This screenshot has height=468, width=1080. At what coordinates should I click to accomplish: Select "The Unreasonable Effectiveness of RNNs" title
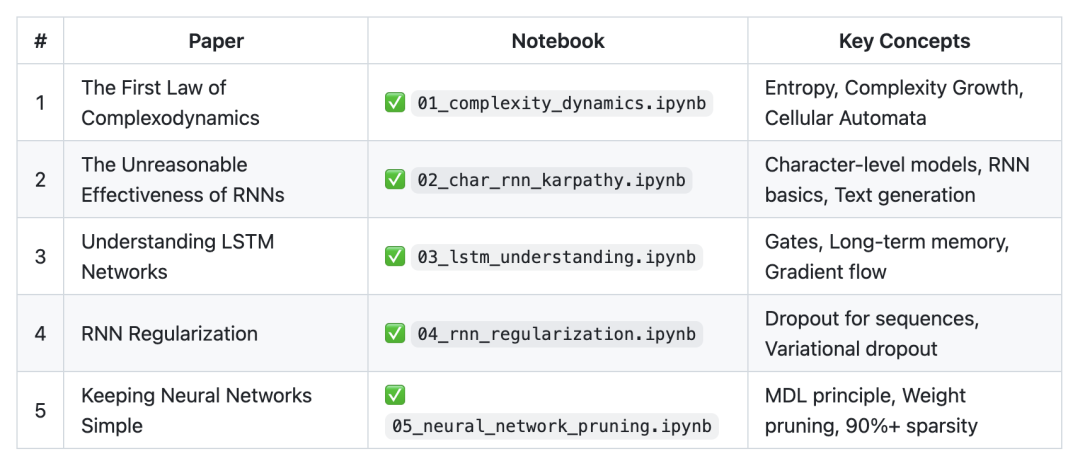click(x=182, y=180)
